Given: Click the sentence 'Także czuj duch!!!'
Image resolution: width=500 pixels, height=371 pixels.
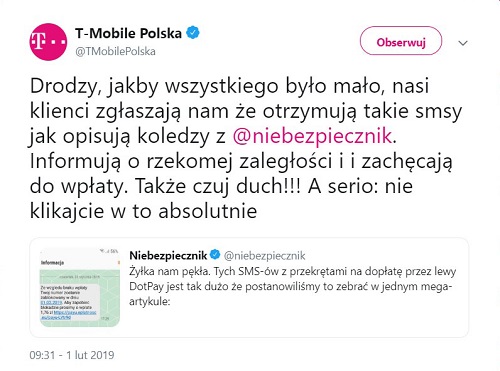Looking at the screenshot, I should coord(218,186).
